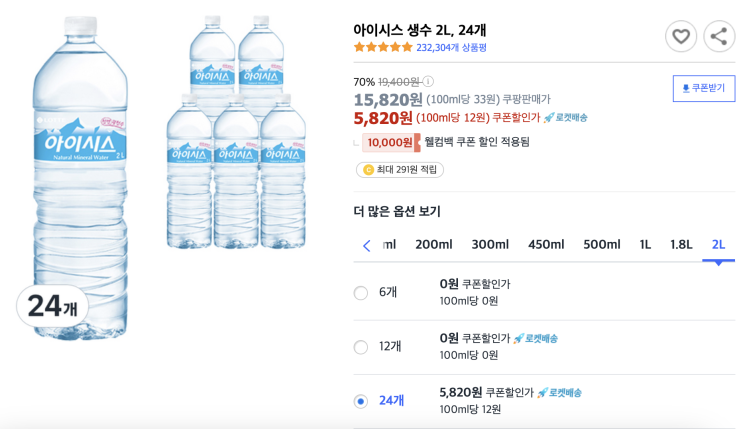Click the 24개 quantity badge on product image

point(52,306)
